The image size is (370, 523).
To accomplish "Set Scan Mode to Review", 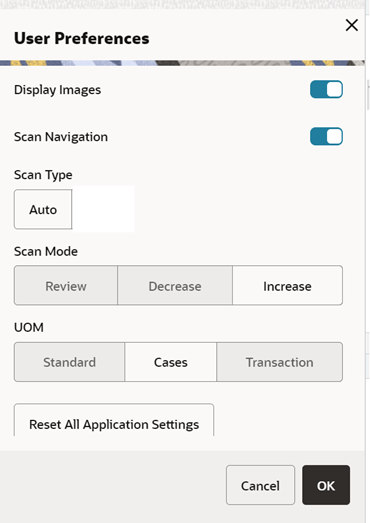I will tap(66, 286).
